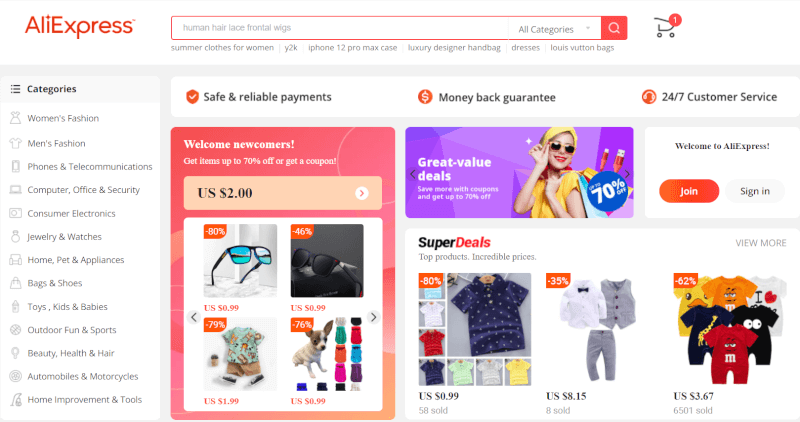Click the Jewelry & Watches ring icon
The image size is (800, 422).
point(15,236)
